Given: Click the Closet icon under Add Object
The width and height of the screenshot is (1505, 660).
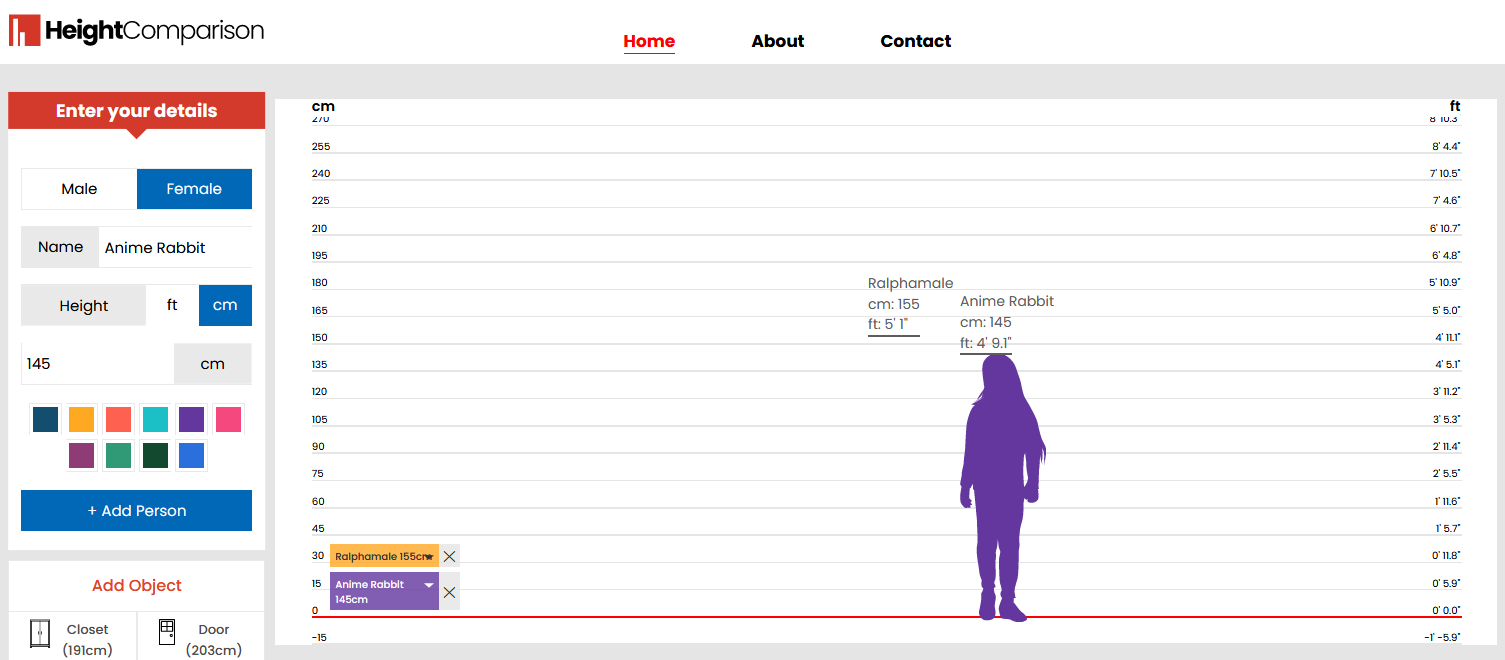Looking at the screenshot, I should coord(39,633).
